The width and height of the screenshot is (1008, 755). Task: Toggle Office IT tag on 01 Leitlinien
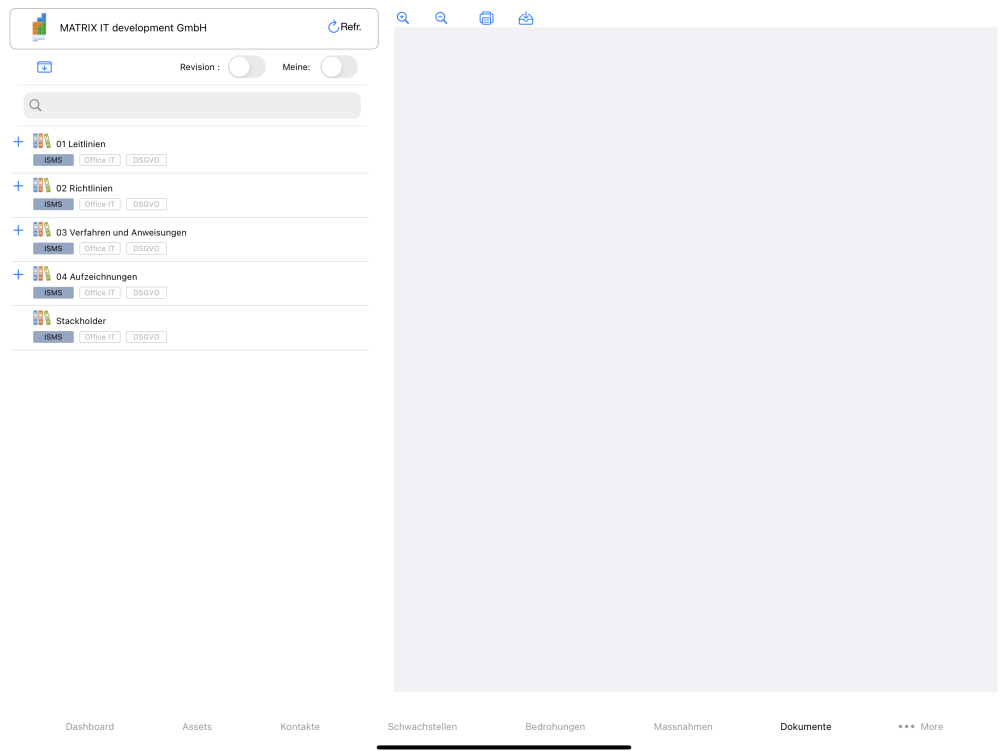coord(100,160)
